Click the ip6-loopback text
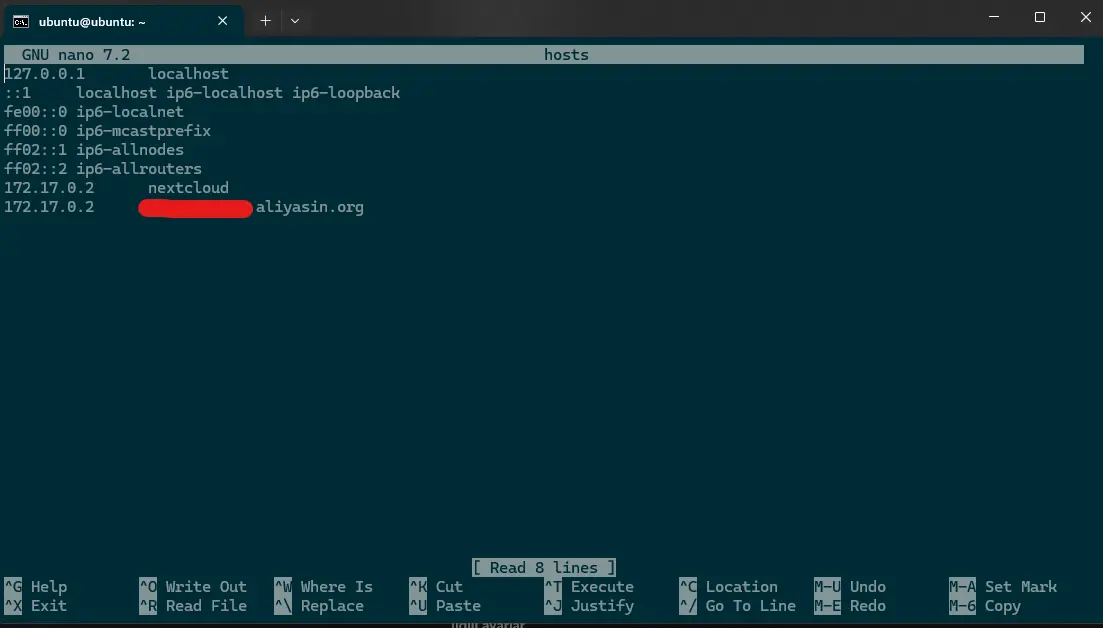 tap(346, 93)
